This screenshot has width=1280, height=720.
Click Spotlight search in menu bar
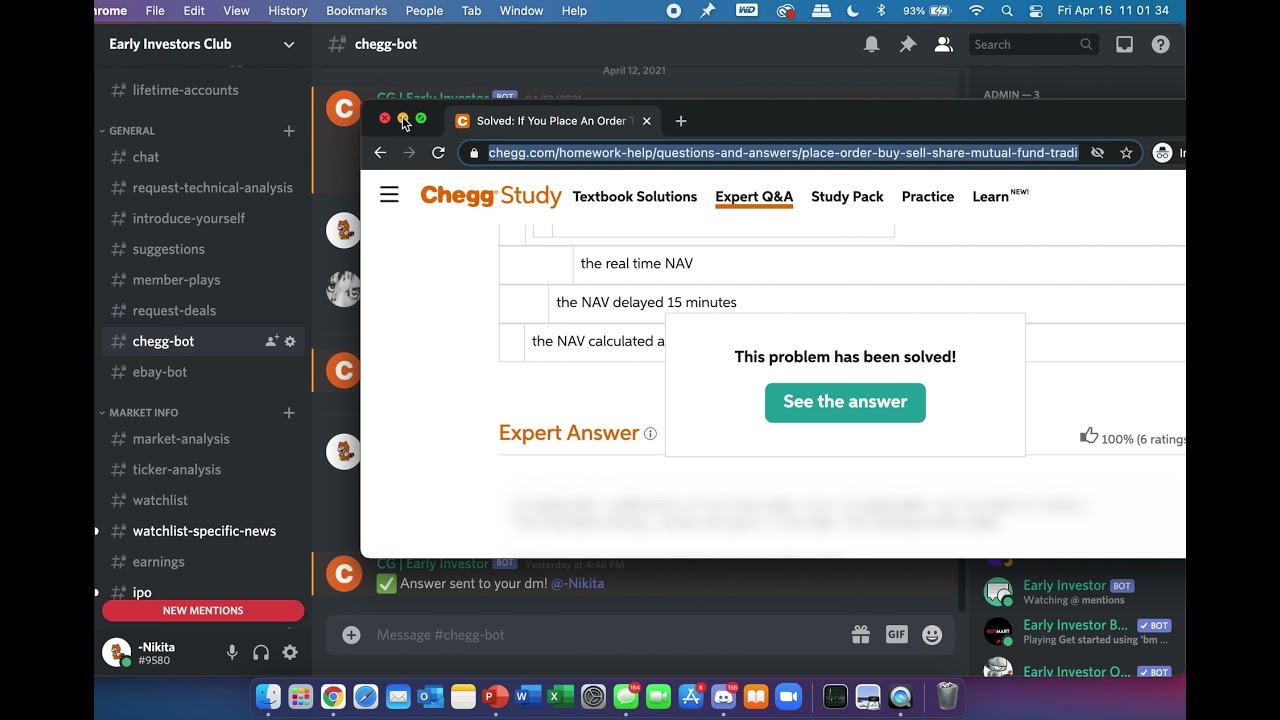[x=1007, y=11]
